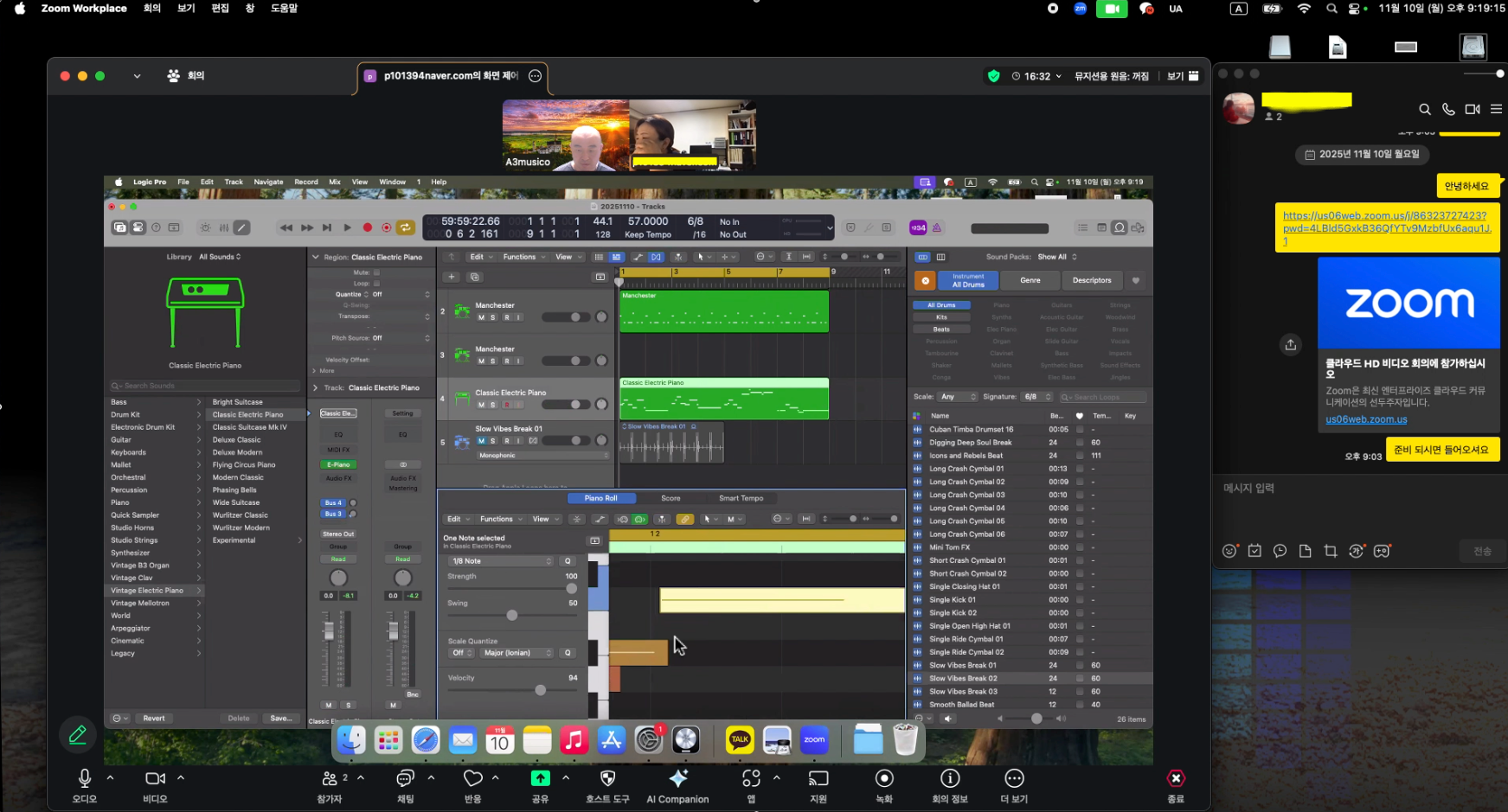Open the Zoom meeting link in chat
The image size is (1508, 812).
click(1386, 228)
